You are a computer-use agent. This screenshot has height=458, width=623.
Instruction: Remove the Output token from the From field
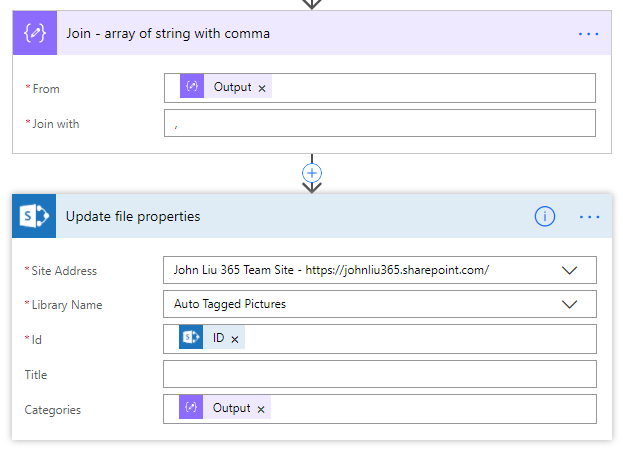[262, 88]
